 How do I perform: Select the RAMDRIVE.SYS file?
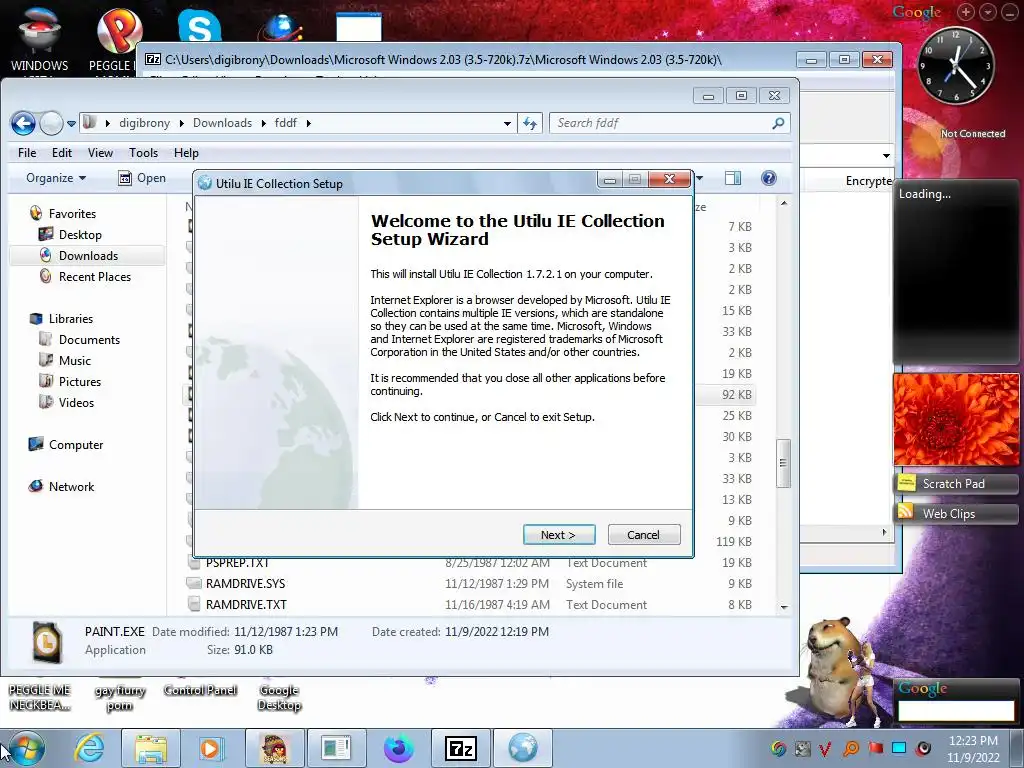pos(246,584)
